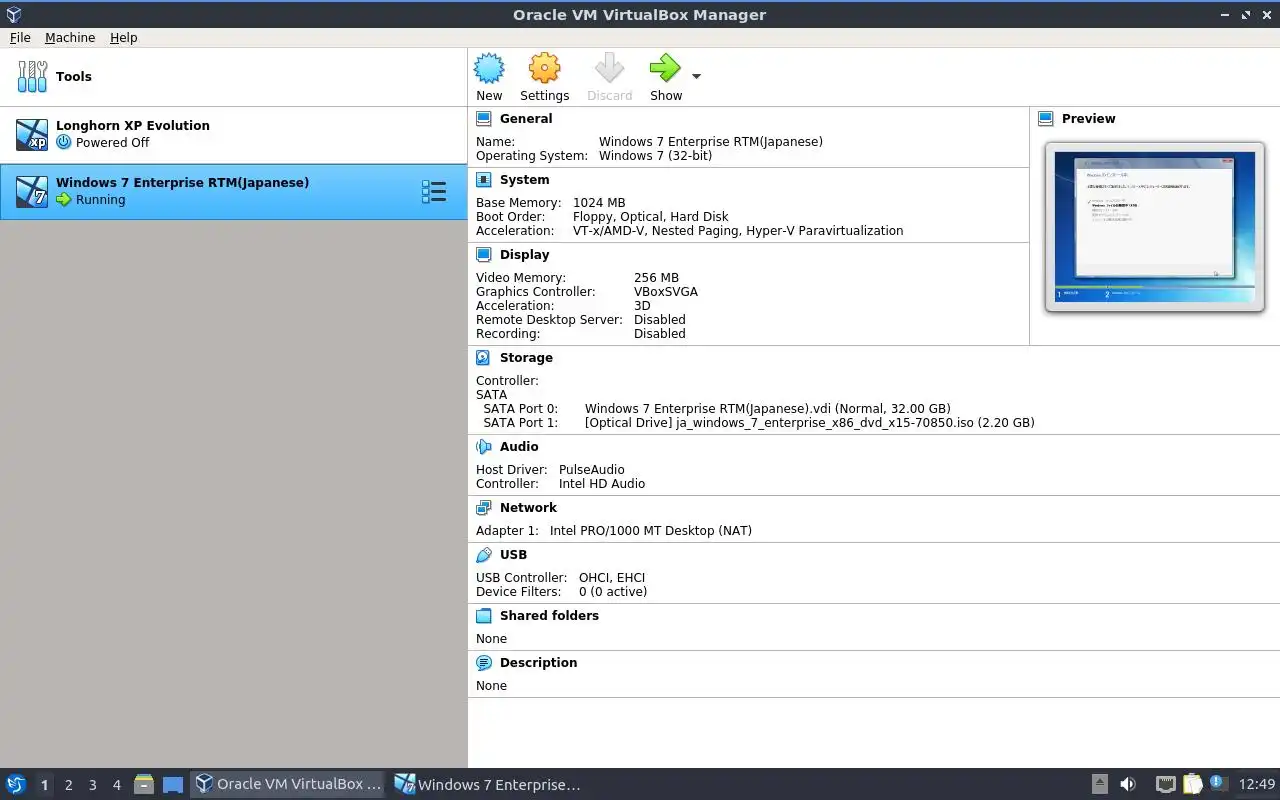Click Floppy, Optical, Hard Disk boot order
Image resolution: width=1280 pixels, height=800 pixels.
pos(651,217)
